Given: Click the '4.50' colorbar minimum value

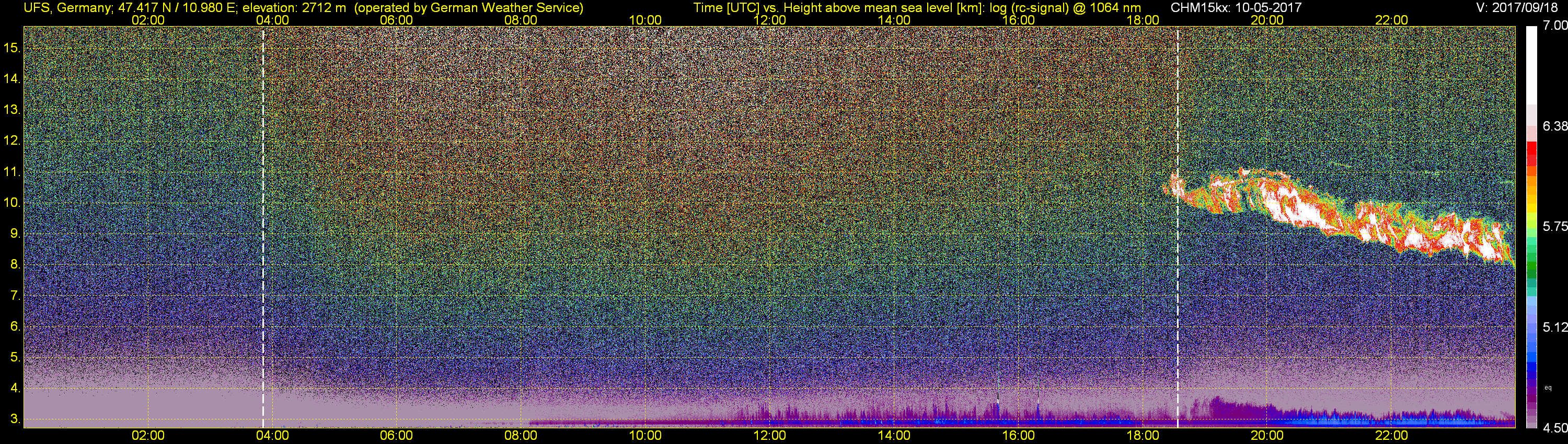Looking at the screenshot, I should [x=1556, y=428].
